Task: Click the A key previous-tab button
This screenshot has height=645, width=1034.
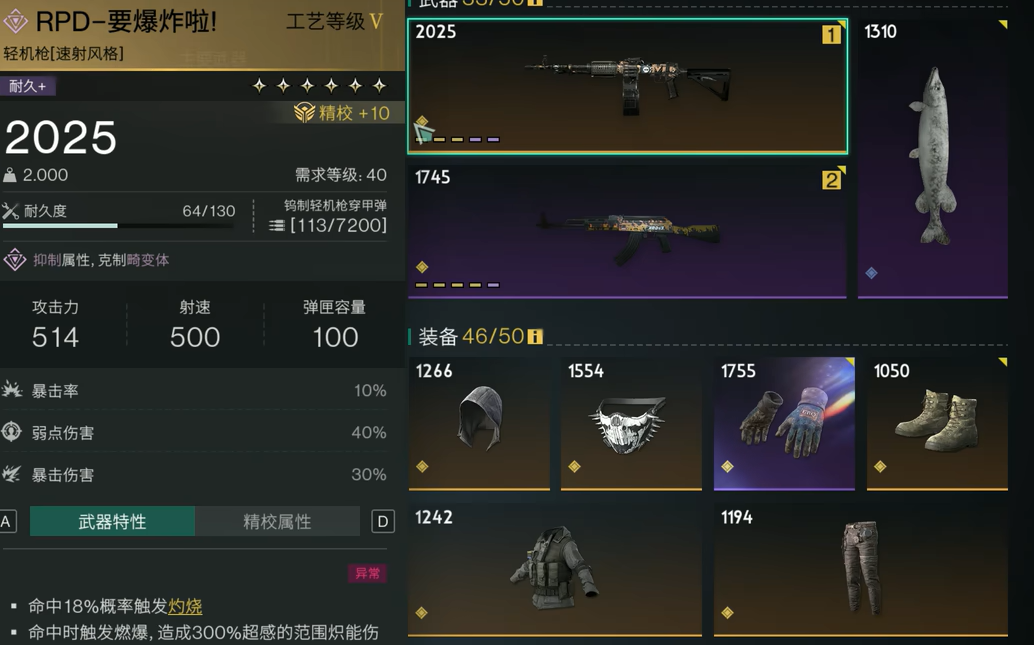Action: click(6, 522)
